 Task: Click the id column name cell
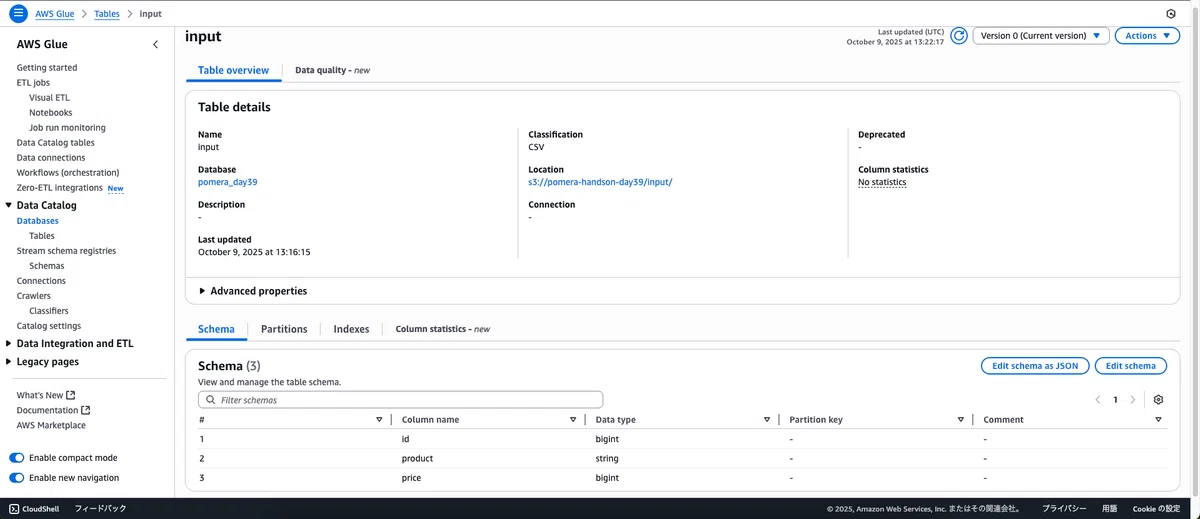[405, 439]
